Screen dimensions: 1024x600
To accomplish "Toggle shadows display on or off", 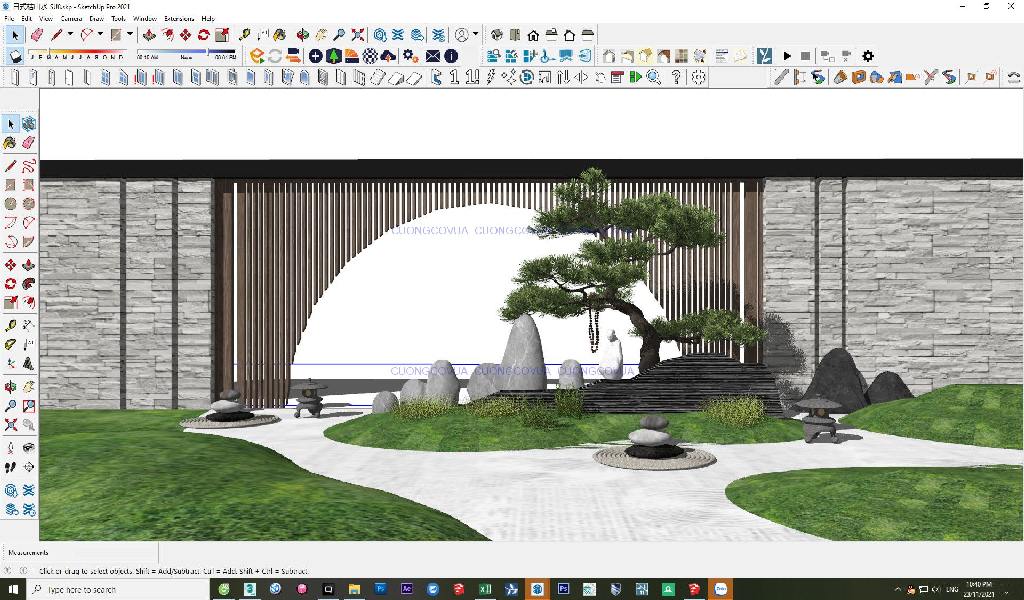I will pyautogui.click(x=16, y=56).
